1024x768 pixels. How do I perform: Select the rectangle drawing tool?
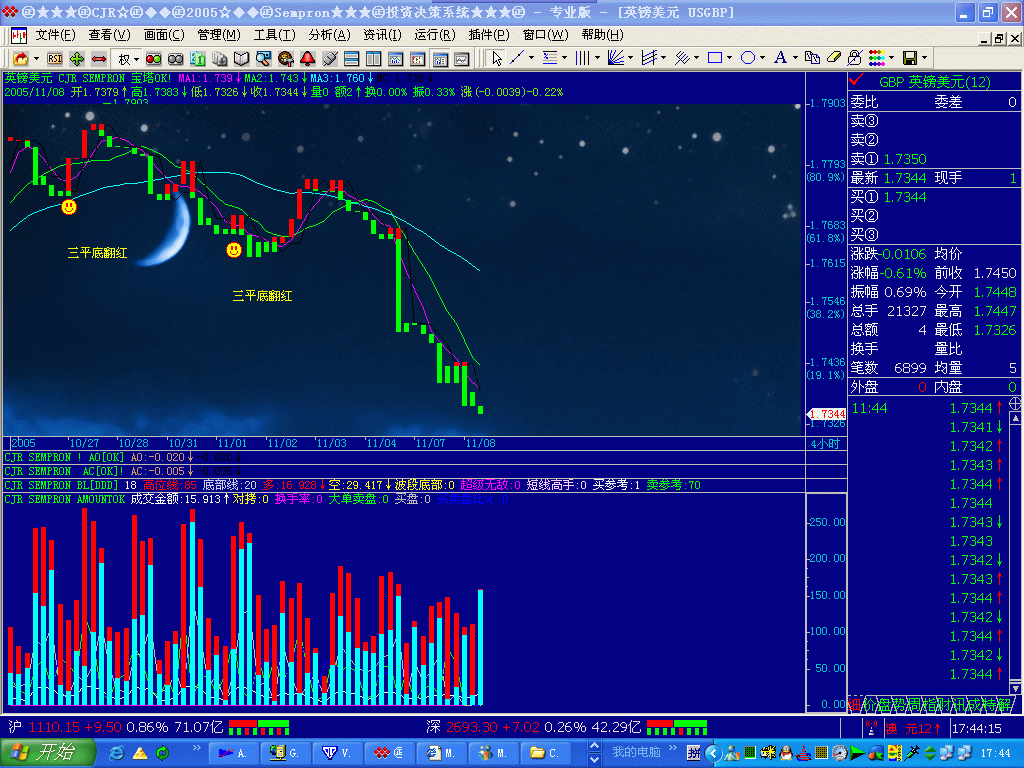pyautogui.click(x=715, y=58)
